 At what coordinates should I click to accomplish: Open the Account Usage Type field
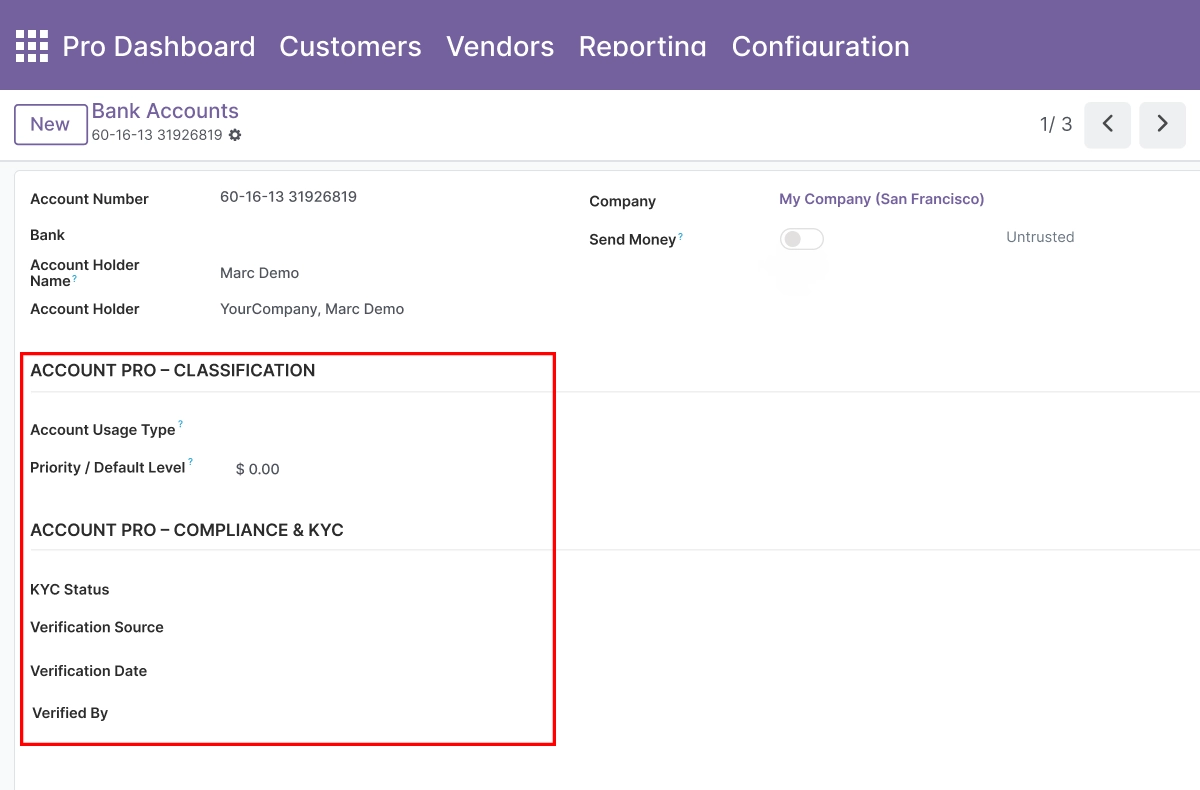pyautogui.click(x=385, y=430)
